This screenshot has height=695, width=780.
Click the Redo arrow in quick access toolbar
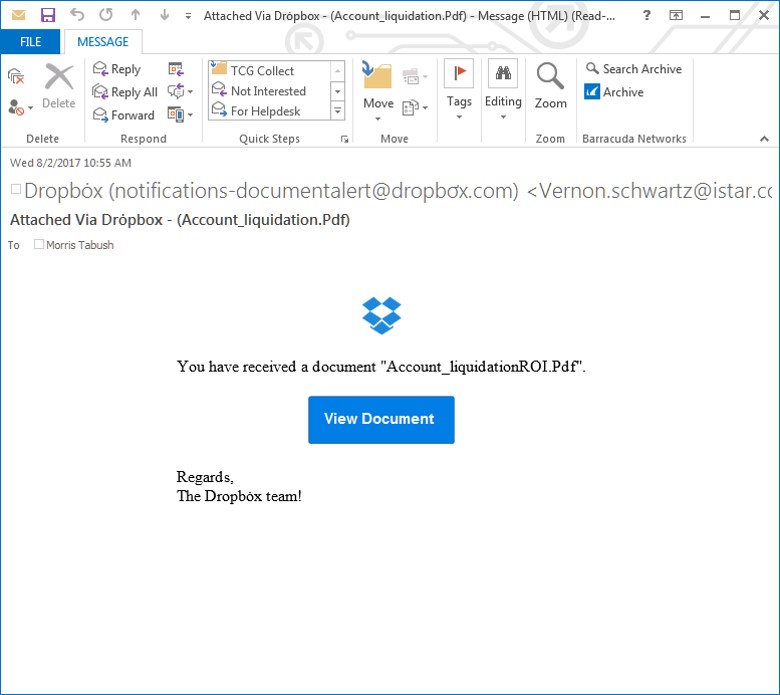tap(106, 14)
